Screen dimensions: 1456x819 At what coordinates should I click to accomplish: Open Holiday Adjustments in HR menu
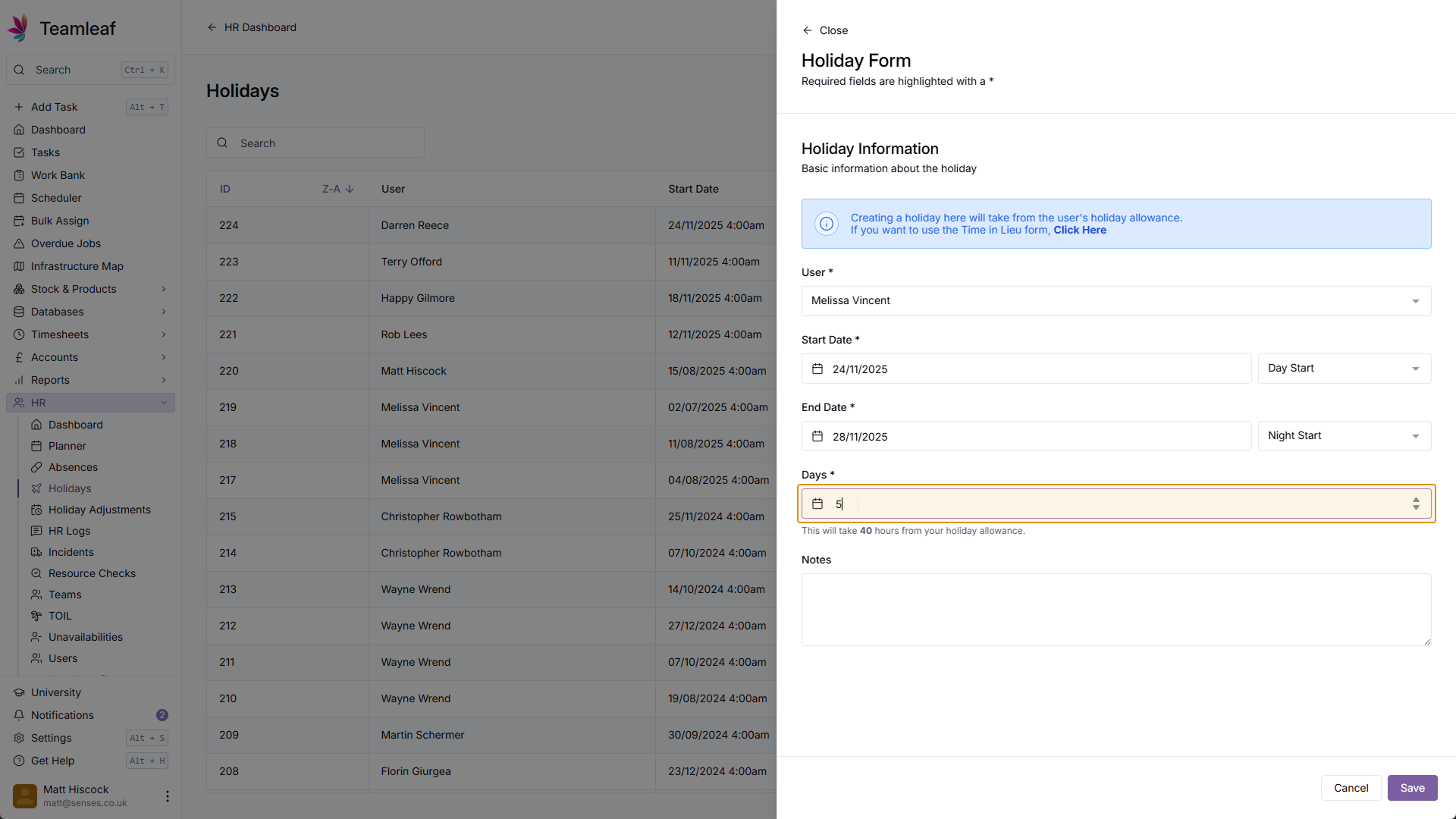point(99,510)
